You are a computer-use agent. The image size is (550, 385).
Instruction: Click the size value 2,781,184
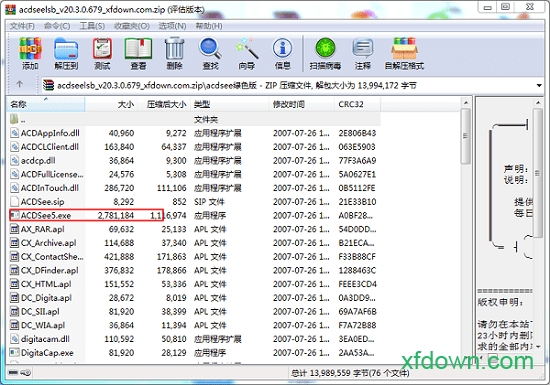pos(116,215)
